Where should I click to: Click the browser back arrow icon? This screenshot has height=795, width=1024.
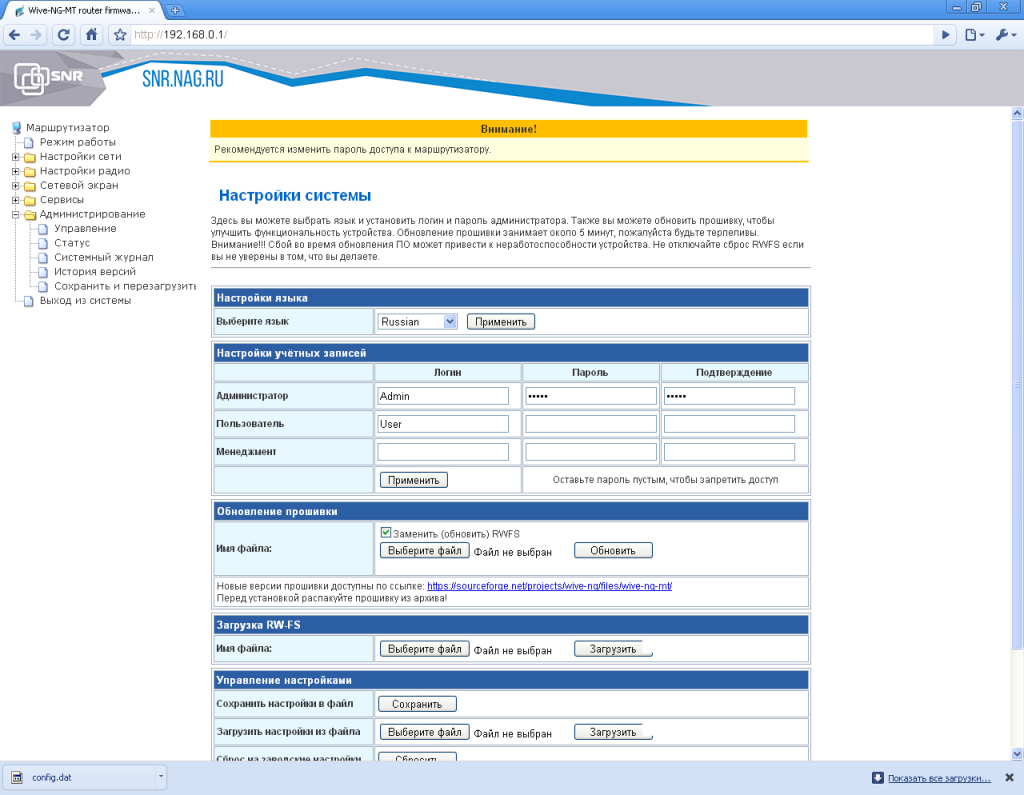(x=14, y=35)
